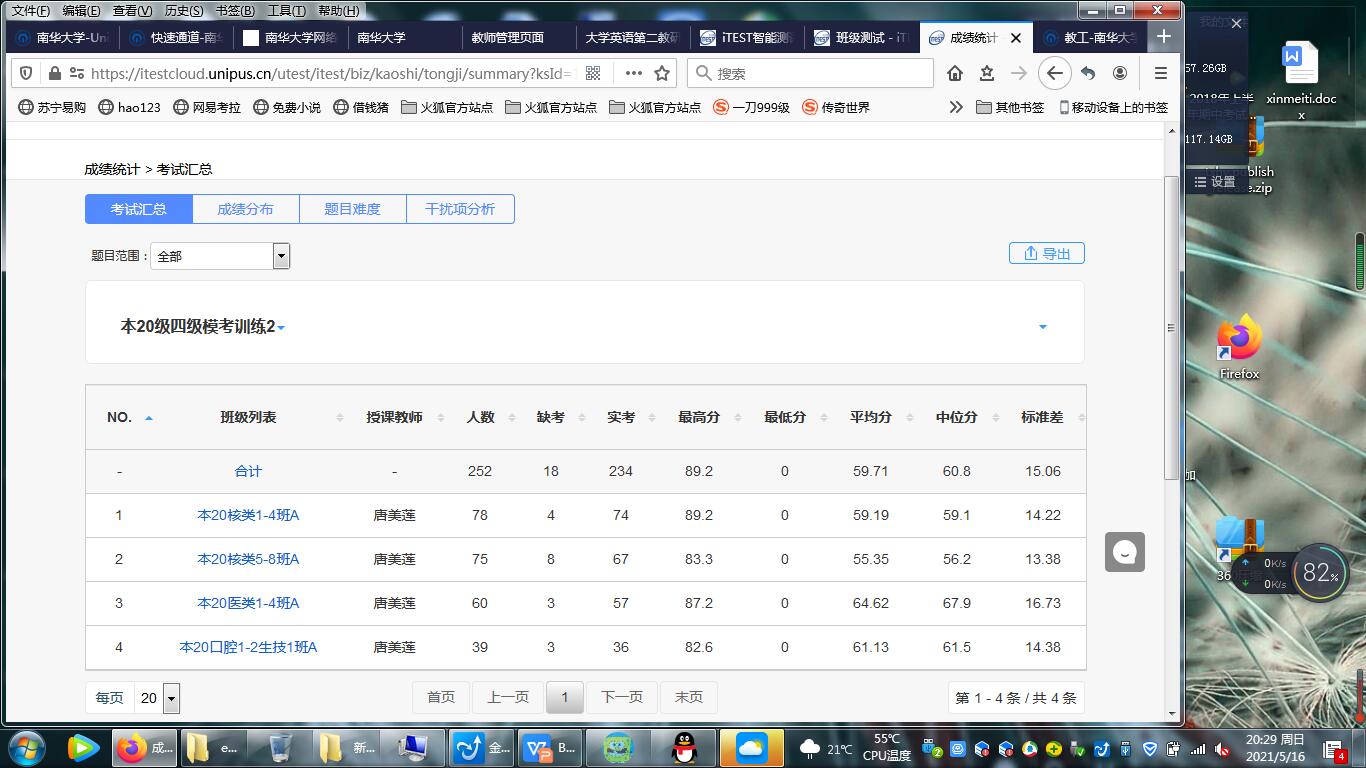Open the 本20医类1-4班A class link
1366x768 pixels.
[x=248, y=603]
